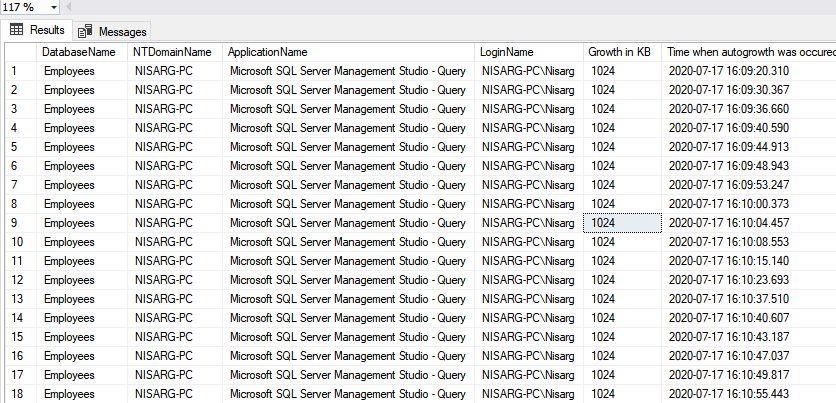
Task: Select entire row 1 via row header
Action: tap(20, 71)
